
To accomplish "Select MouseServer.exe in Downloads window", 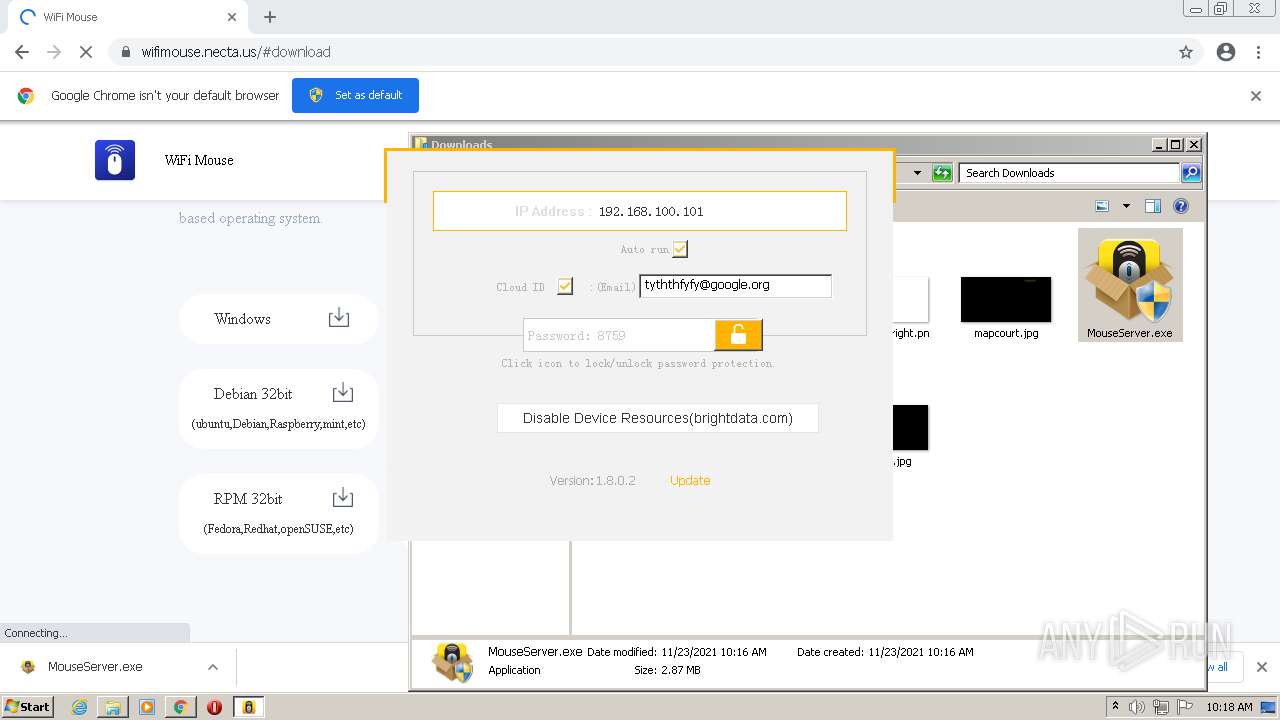I will pos(1130,285).
